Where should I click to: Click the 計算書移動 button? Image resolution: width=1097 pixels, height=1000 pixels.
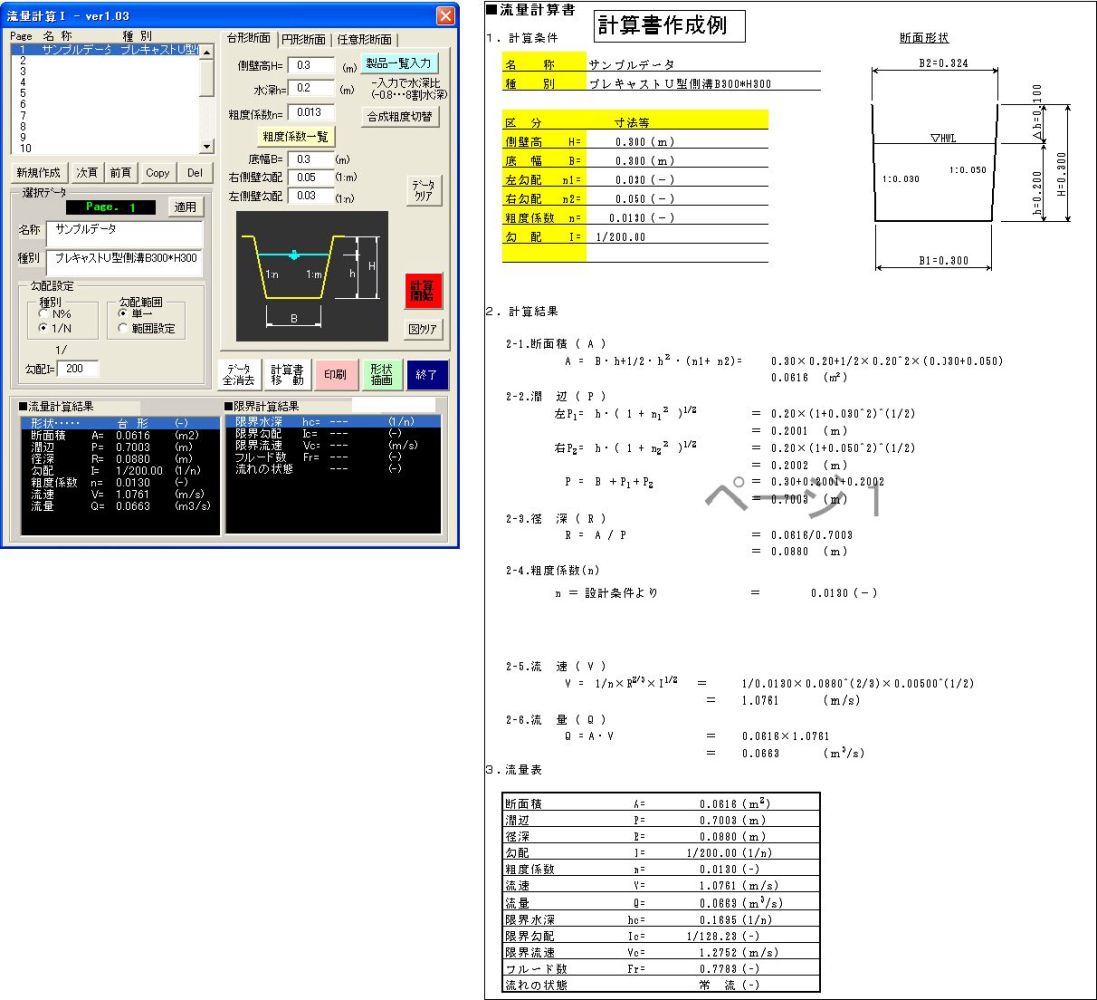(287, 374)
